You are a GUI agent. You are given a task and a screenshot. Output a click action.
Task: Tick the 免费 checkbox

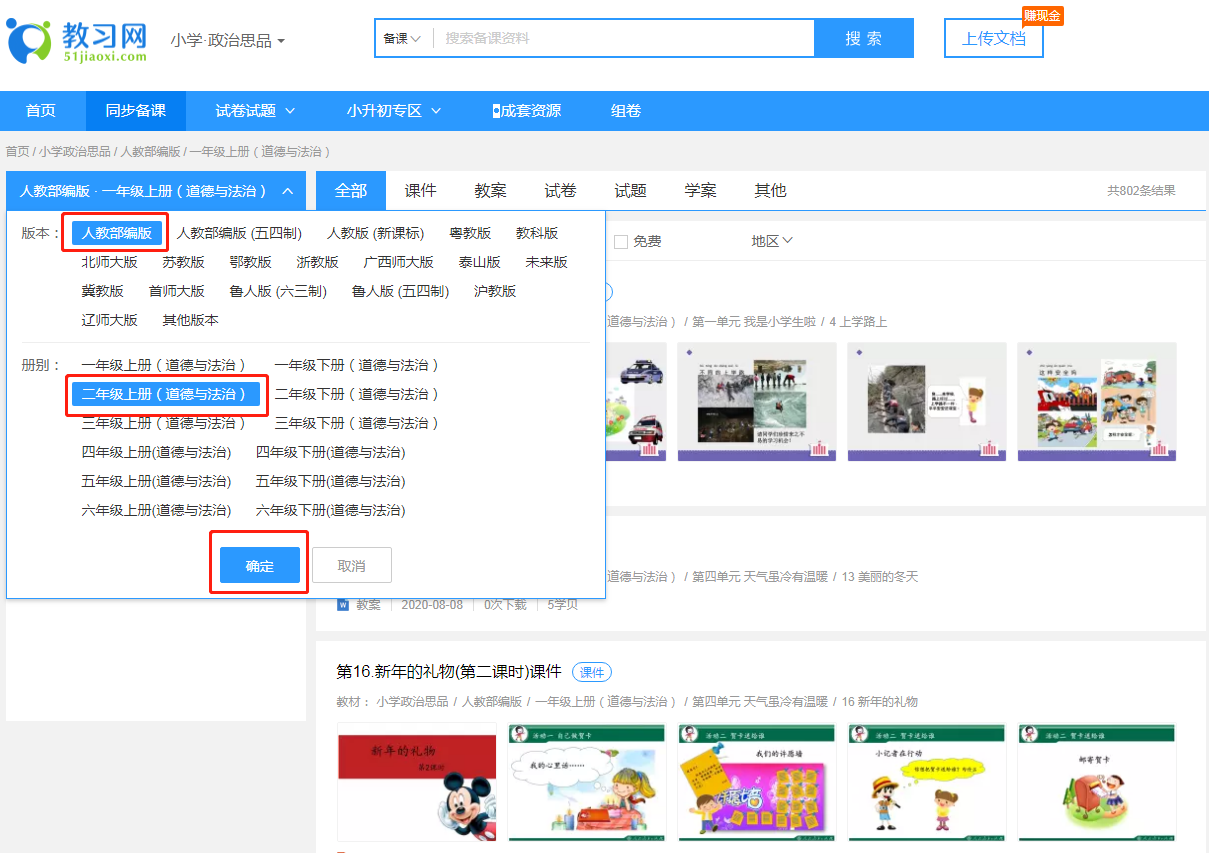(x=621, y=241)
